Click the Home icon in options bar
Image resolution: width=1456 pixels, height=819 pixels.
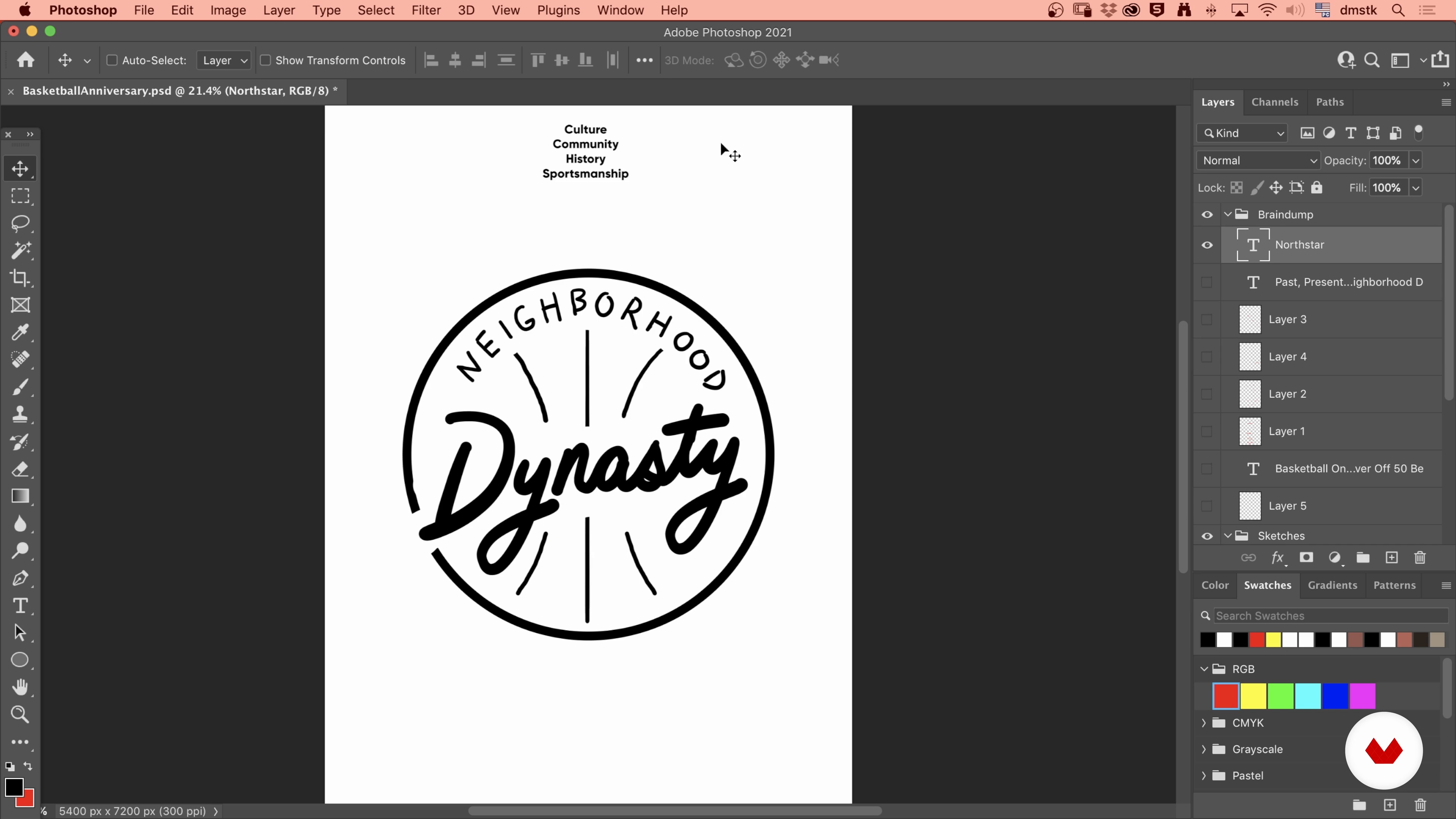[x=25, y=60]
